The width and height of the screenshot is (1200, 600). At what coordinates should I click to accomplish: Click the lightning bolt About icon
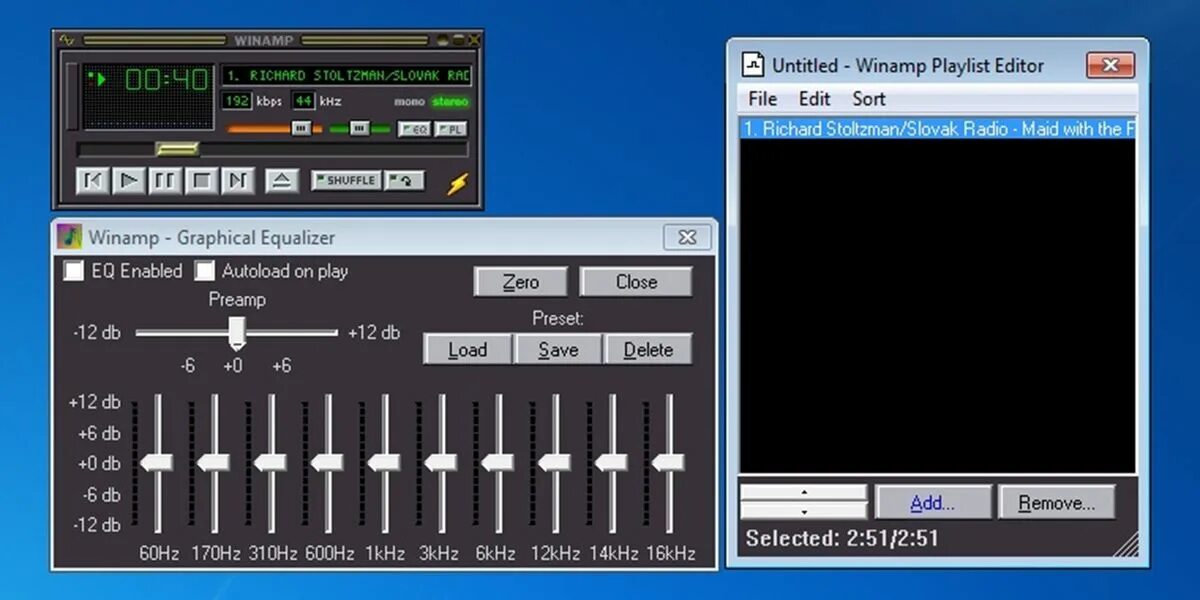(457, 184)
